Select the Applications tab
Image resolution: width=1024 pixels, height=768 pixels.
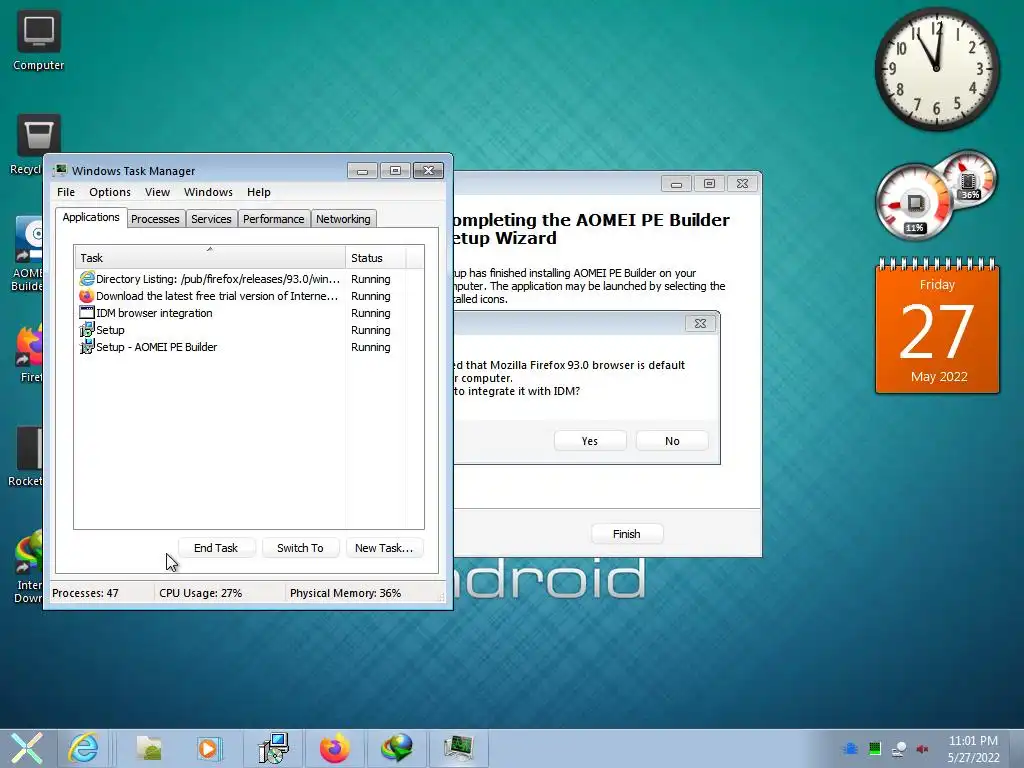pyautogui.click(x=91, y=217)
